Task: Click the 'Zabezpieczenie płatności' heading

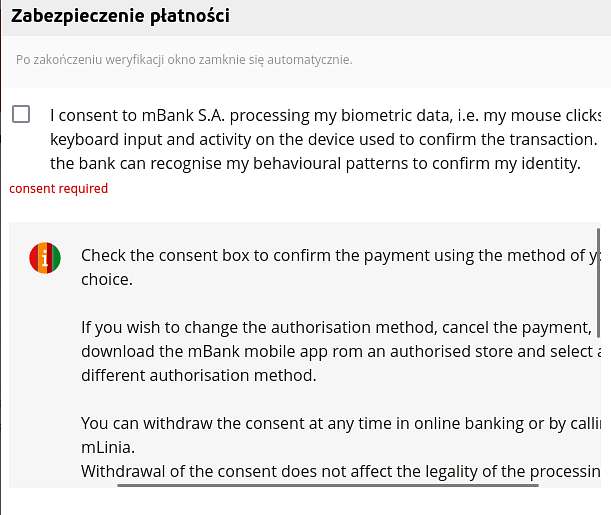Action: point(120,16)
